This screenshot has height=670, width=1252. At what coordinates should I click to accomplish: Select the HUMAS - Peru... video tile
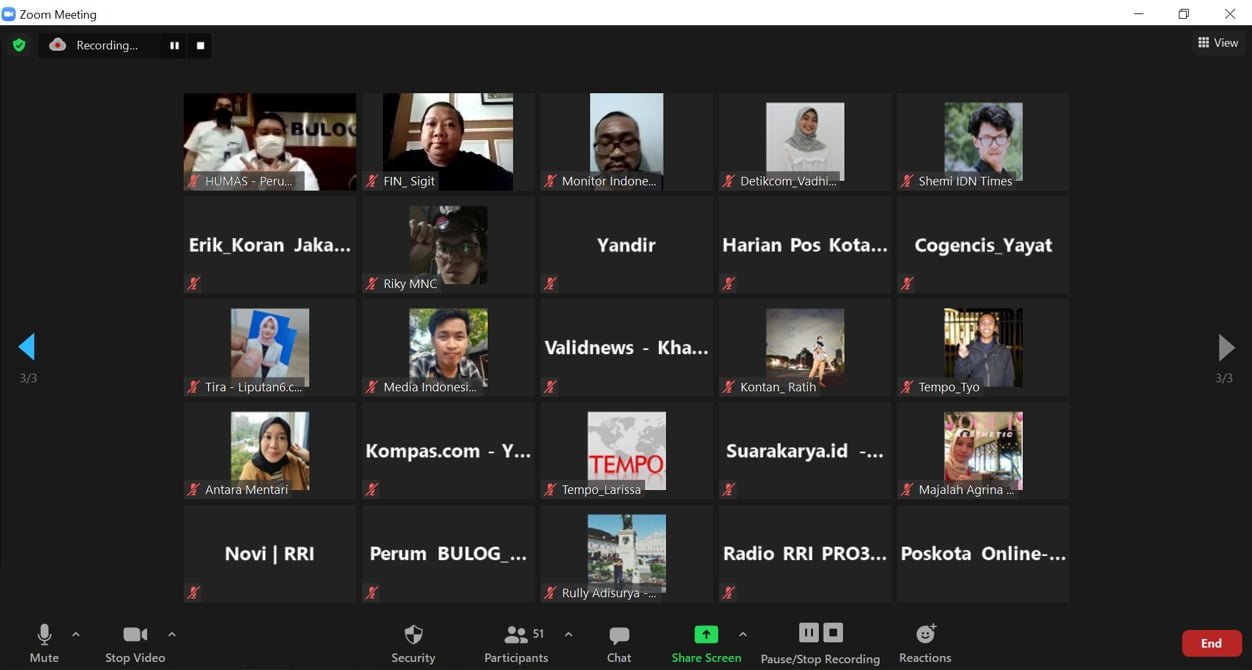(270, 142)
